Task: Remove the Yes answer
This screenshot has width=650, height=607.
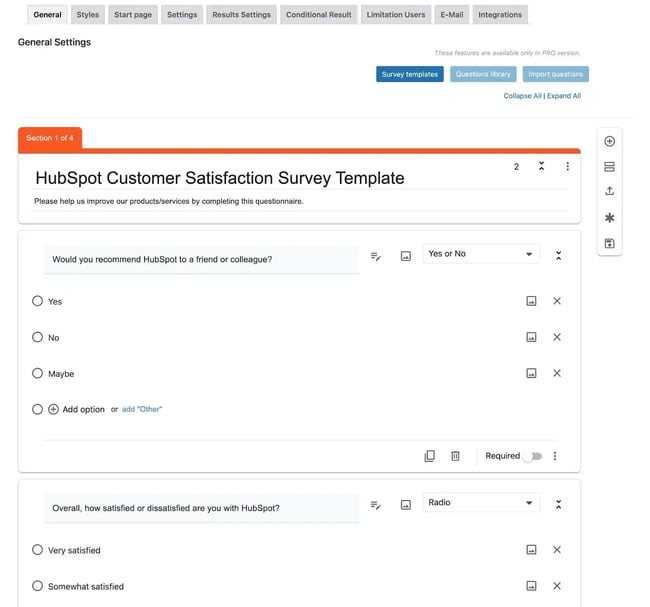Action: click(557, 301)
